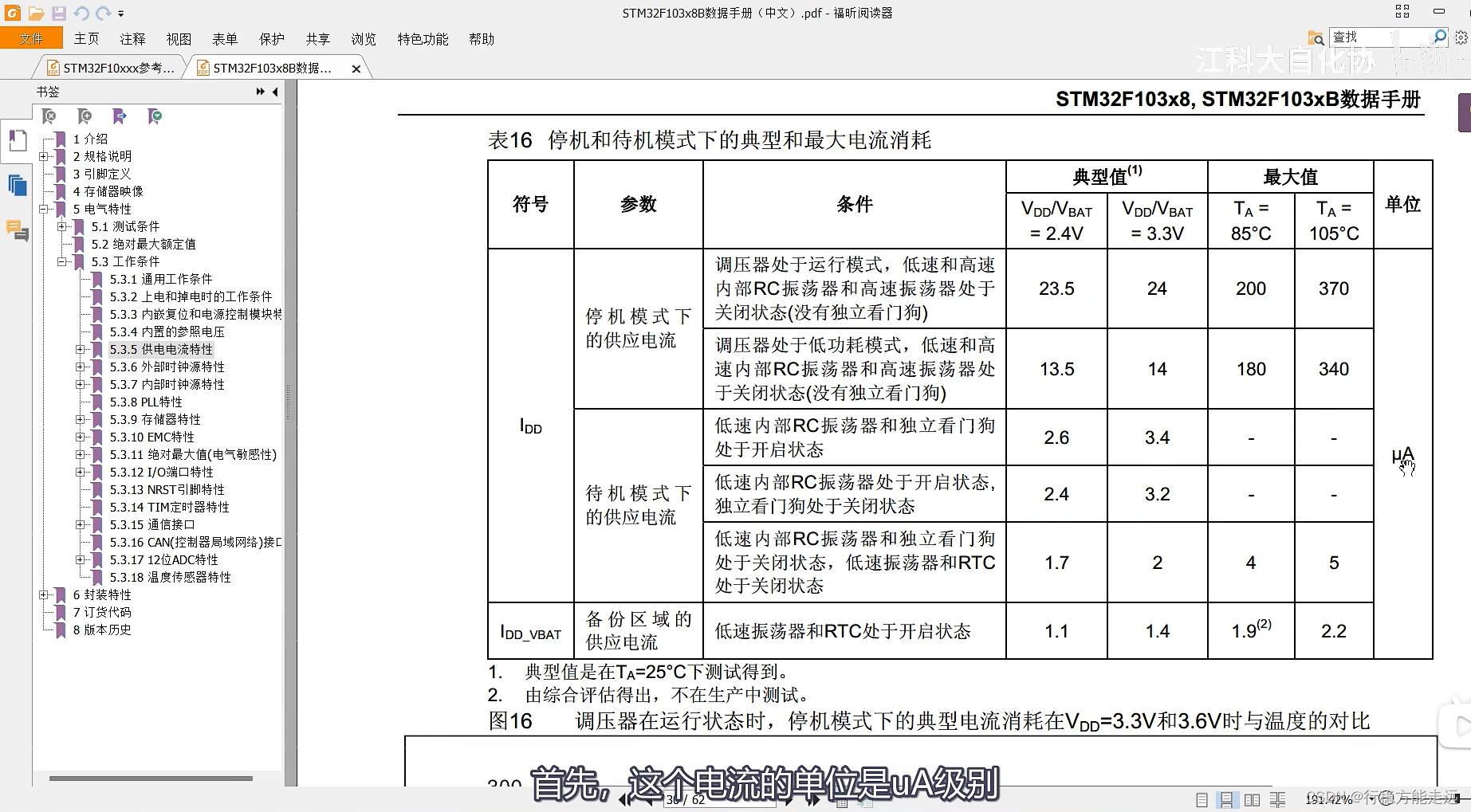Switch to the 表单 ribbon tab
This screenshot has height=812, width=1471.
coord(225,39)
